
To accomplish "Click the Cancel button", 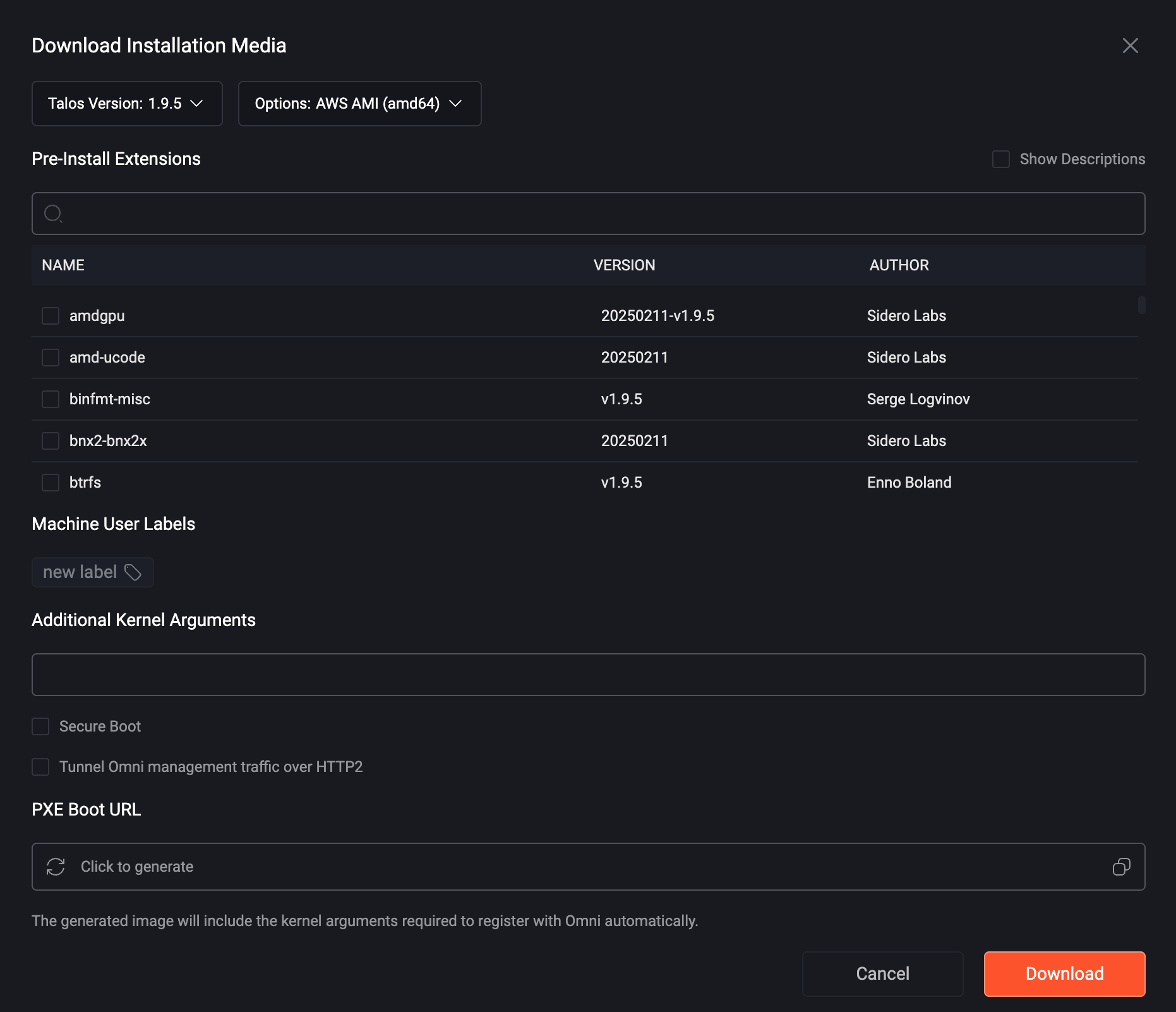I will [x=882, y=974].
